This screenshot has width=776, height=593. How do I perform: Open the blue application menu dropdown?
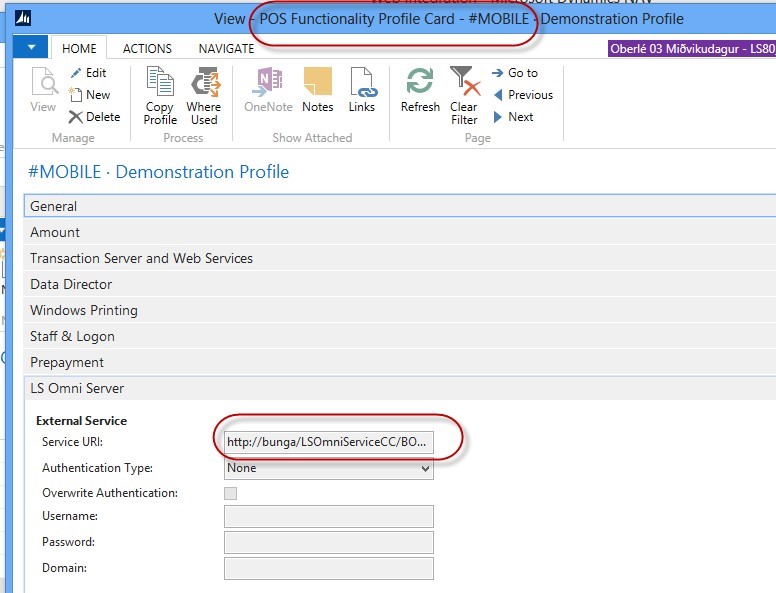click(31, 47)
